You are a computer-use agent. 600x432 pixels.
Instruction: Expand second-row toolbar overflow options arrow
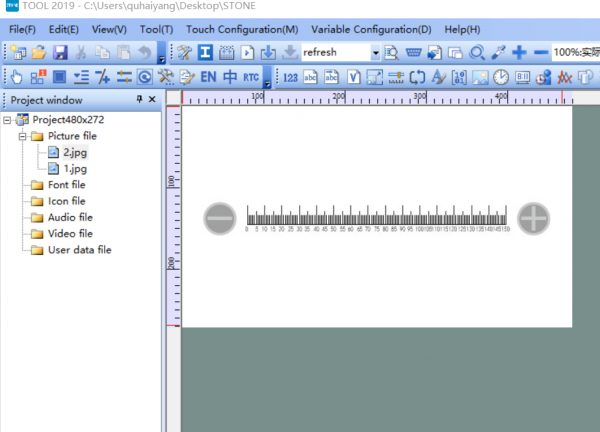267,77
